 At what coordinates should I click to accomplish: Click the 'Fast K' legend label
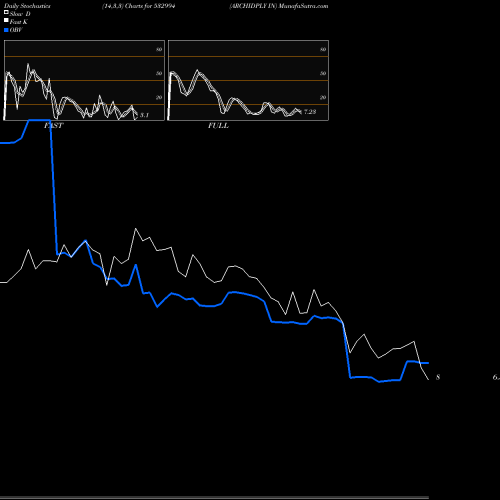(19, 22)
